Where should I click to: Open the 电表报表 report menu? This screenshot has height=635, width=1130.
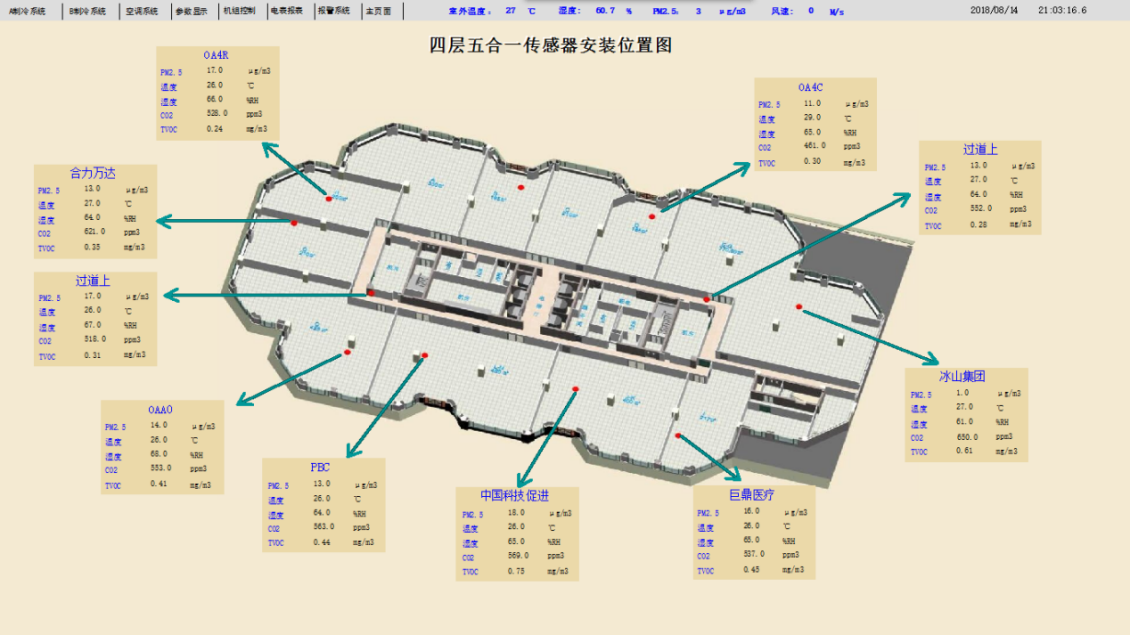click(x=286, y=11)
